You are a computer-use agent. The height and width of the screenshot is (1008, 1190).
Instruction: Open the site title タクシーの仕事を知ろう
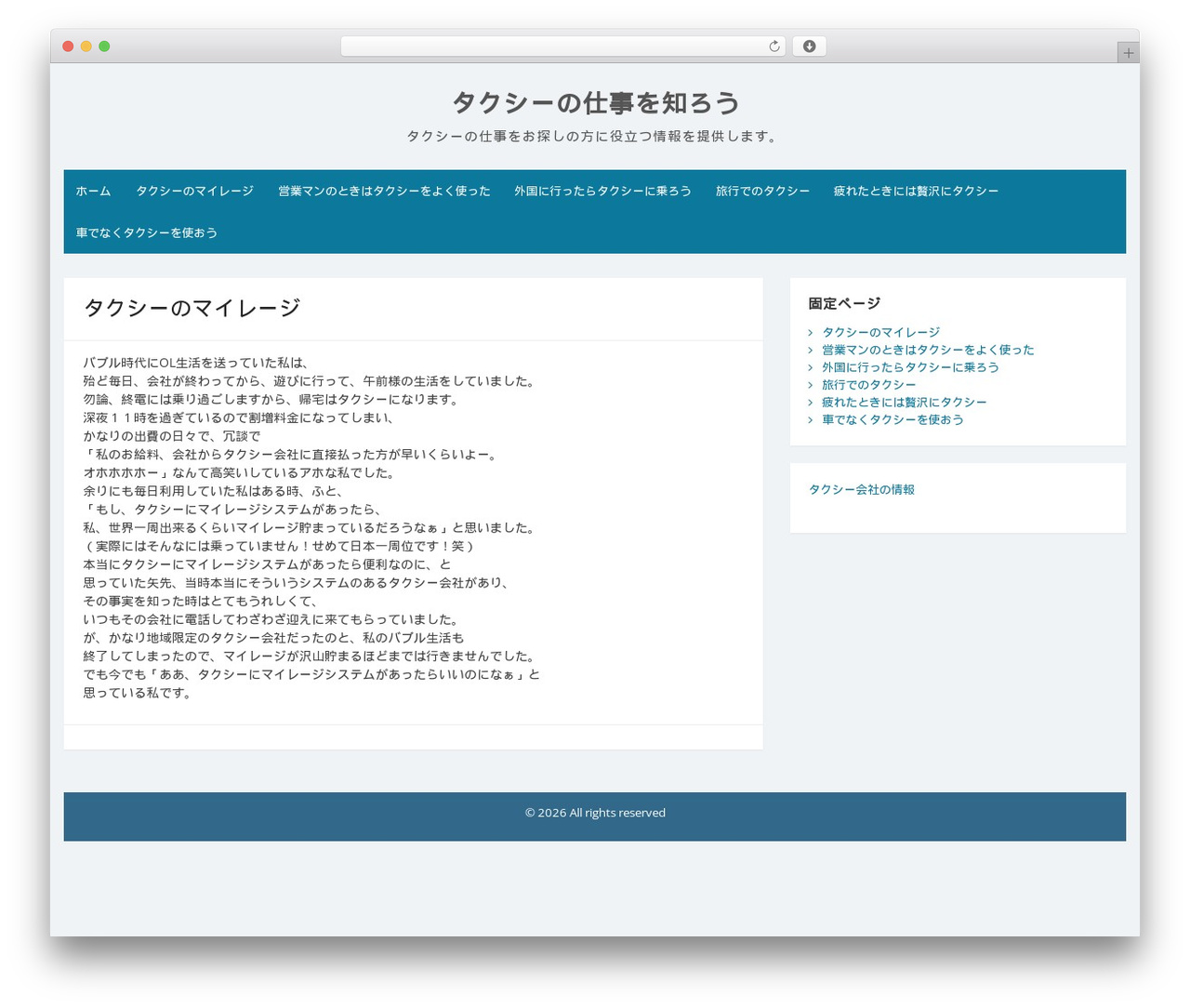coord(595,102)
